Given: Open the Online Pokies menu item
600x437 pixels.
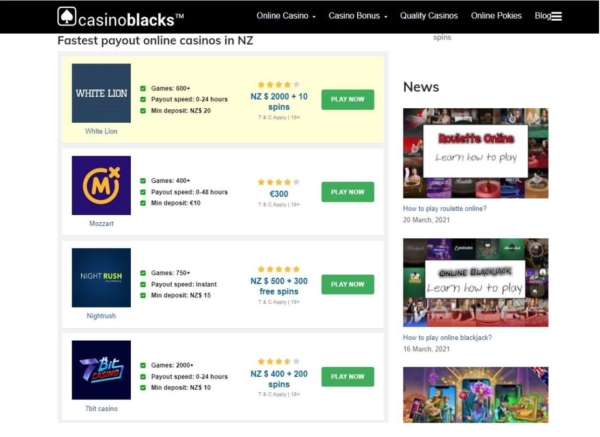Looking at the screenshot, I should pyautogui.click(x=496, y=16).
